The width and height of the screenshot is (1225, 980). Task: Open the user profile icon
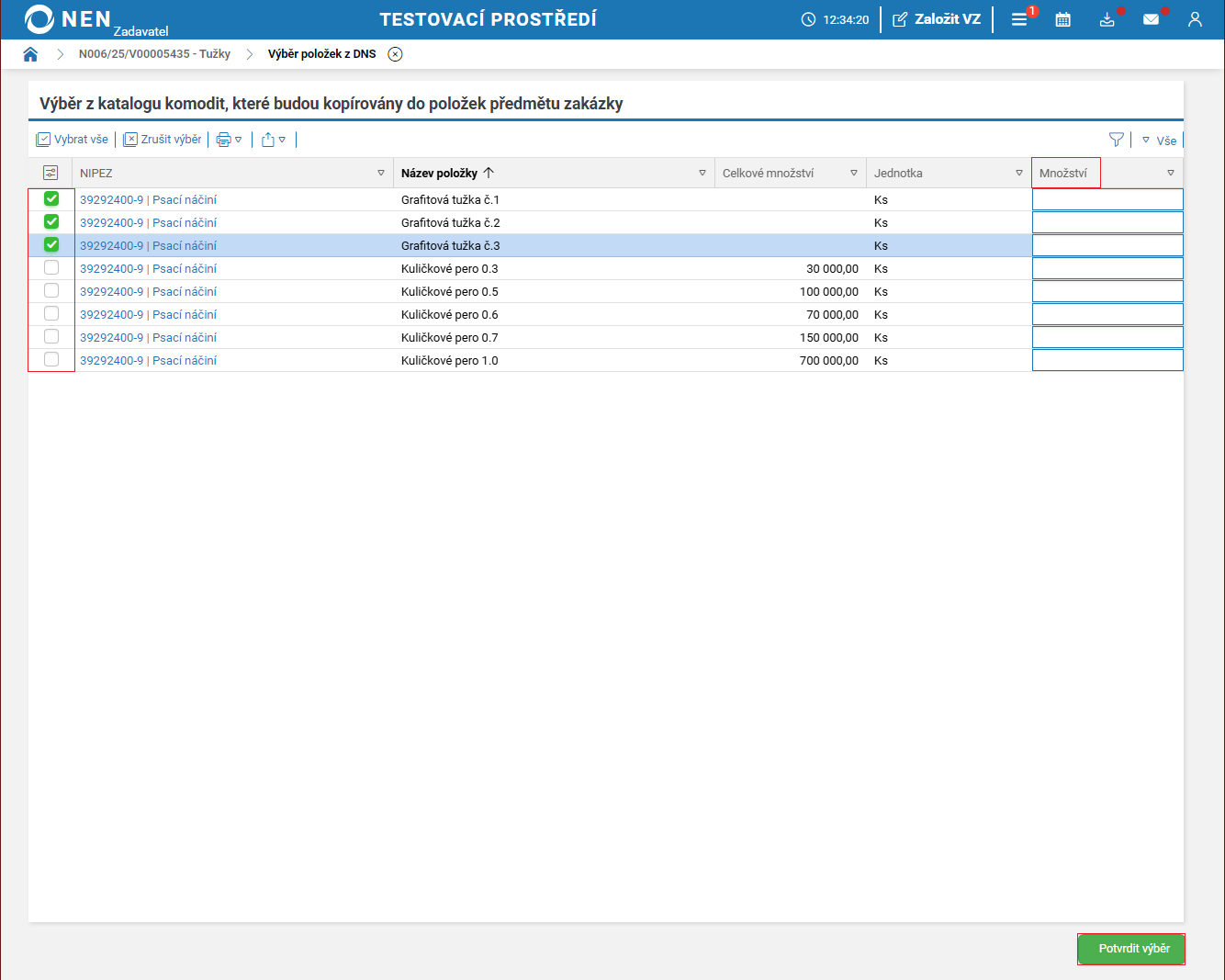tap(1195, 19)
